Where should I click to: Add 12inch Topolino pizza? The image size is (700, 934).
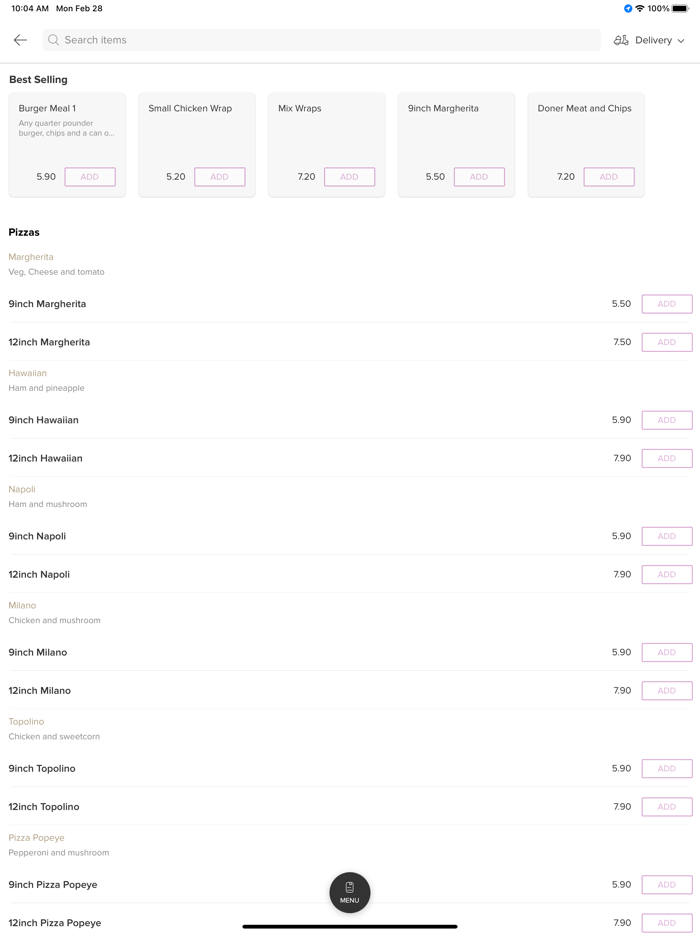pyautogui.click(x=666, y=806)
